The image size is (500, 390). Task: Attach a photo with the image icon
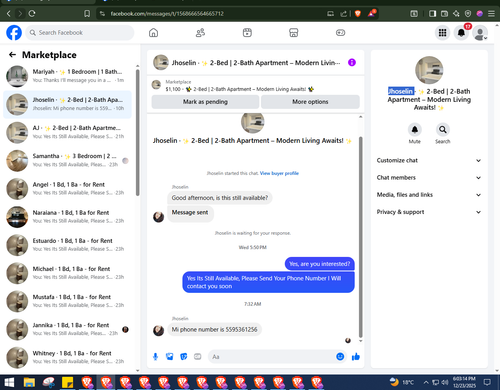click(x=170, y=357)
